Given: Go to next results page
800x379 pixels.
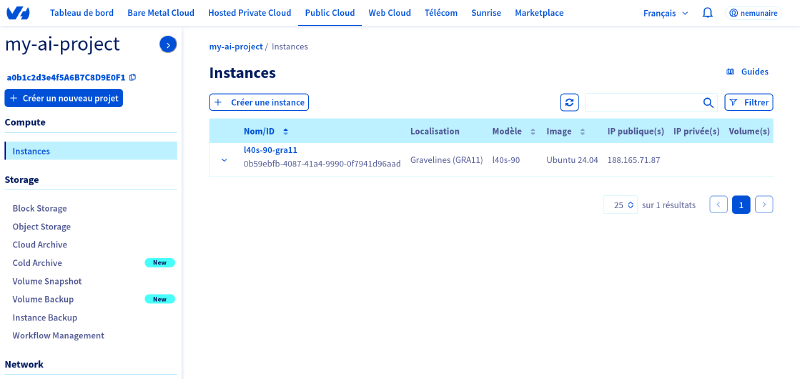Looking at the screenshot, I should pyautogui.click(x=764, y=205).
